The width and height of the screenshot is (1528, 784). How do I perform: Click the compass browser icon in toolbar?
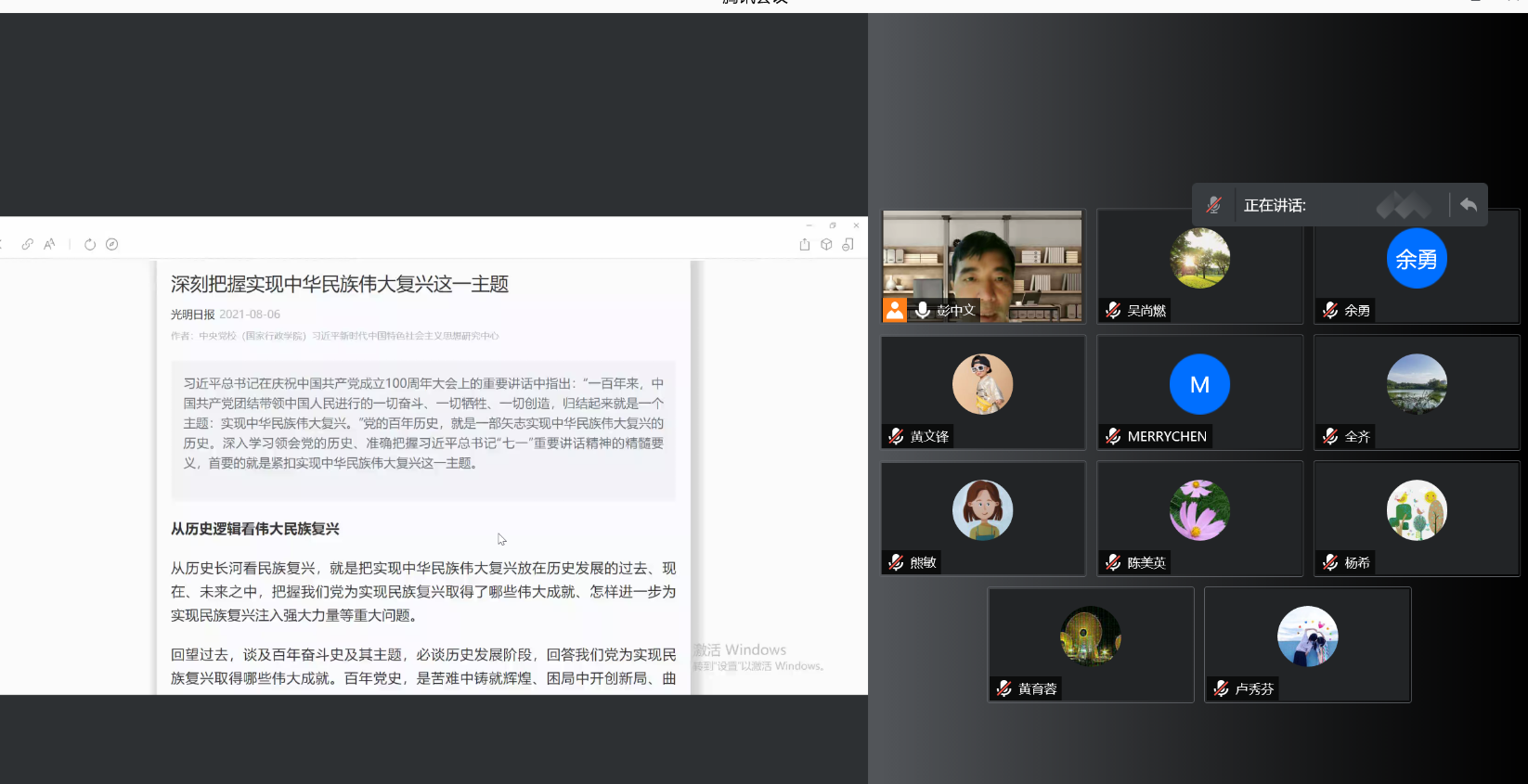(x=112, y=244)
